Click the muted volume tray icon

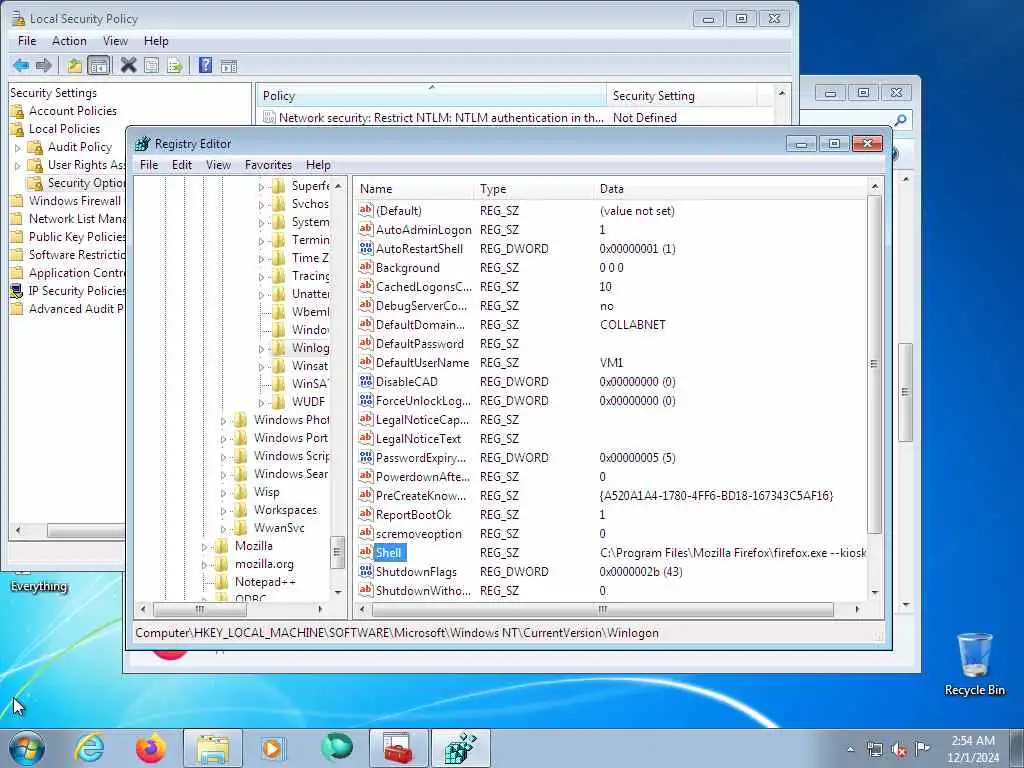click(899, 750)
